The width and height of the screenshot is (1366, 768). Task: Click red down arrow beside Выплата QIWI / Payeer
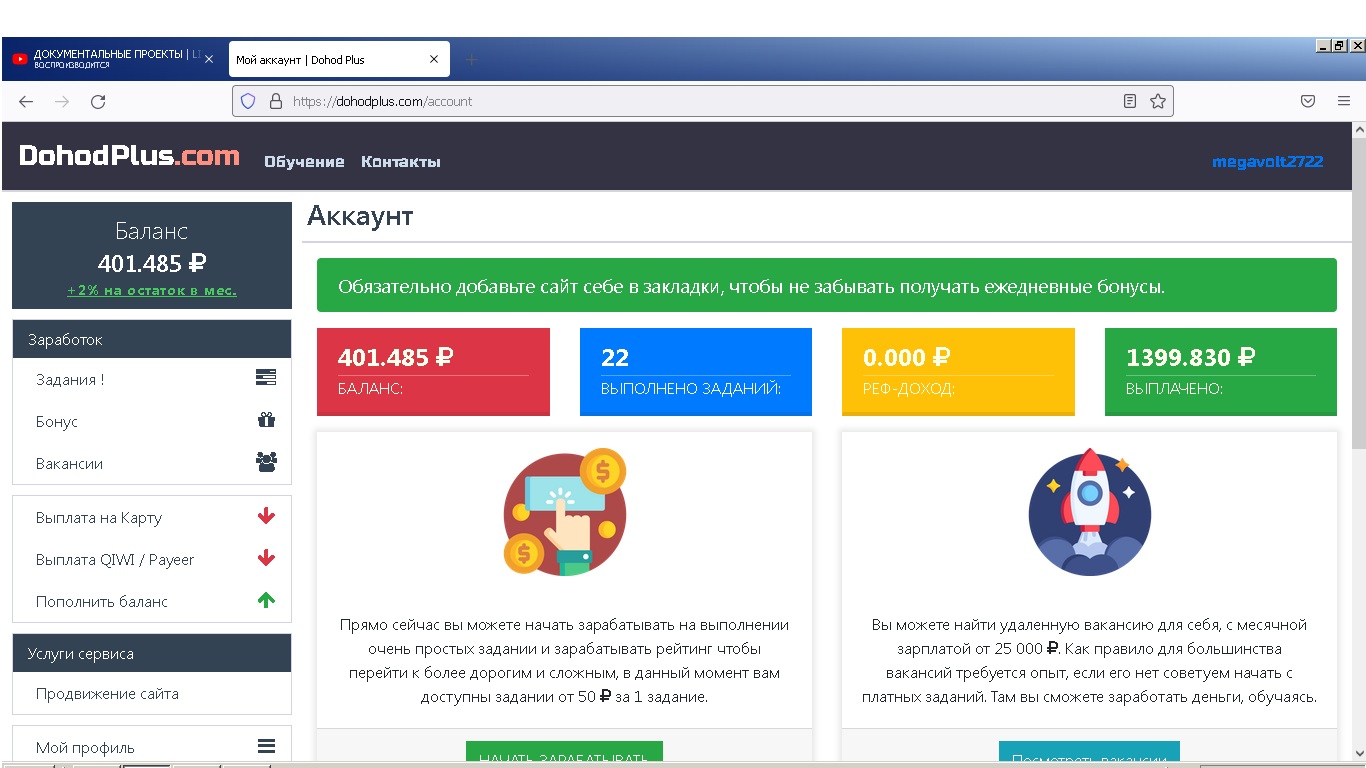coord(266,558)
